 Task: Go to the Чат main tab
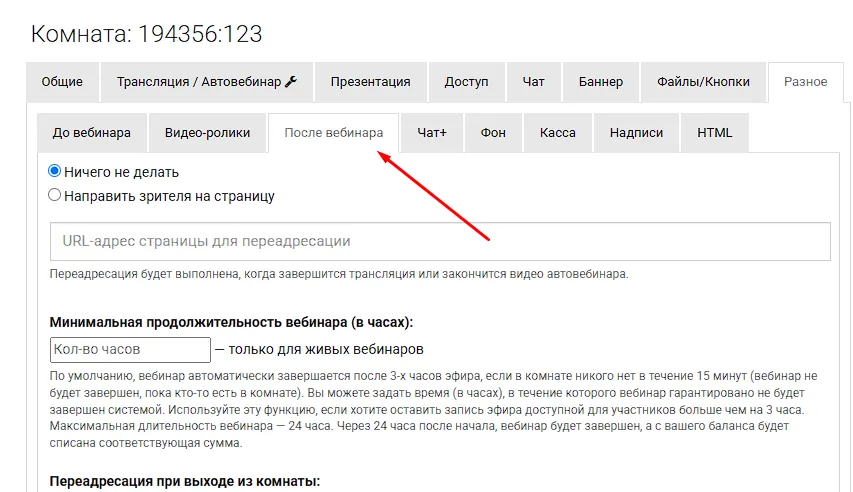[533, 82]
